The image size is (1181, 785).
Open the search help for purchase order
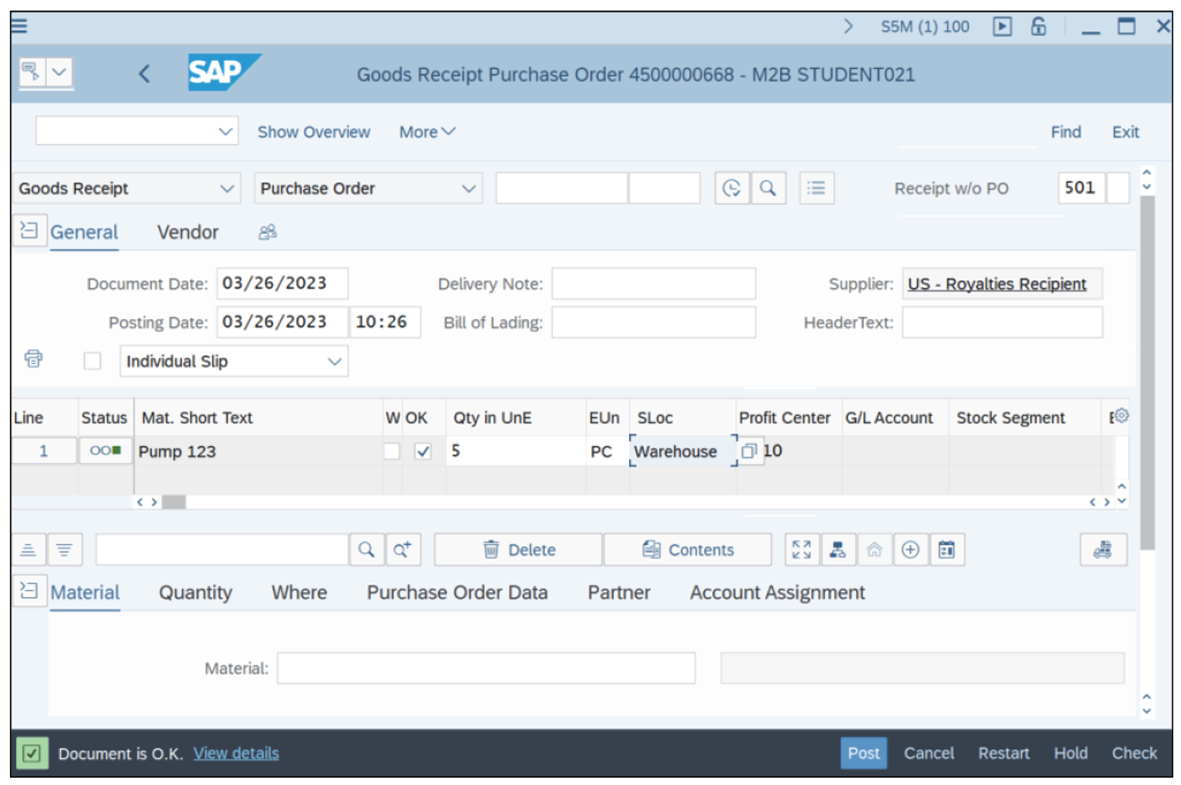[769, 188]
